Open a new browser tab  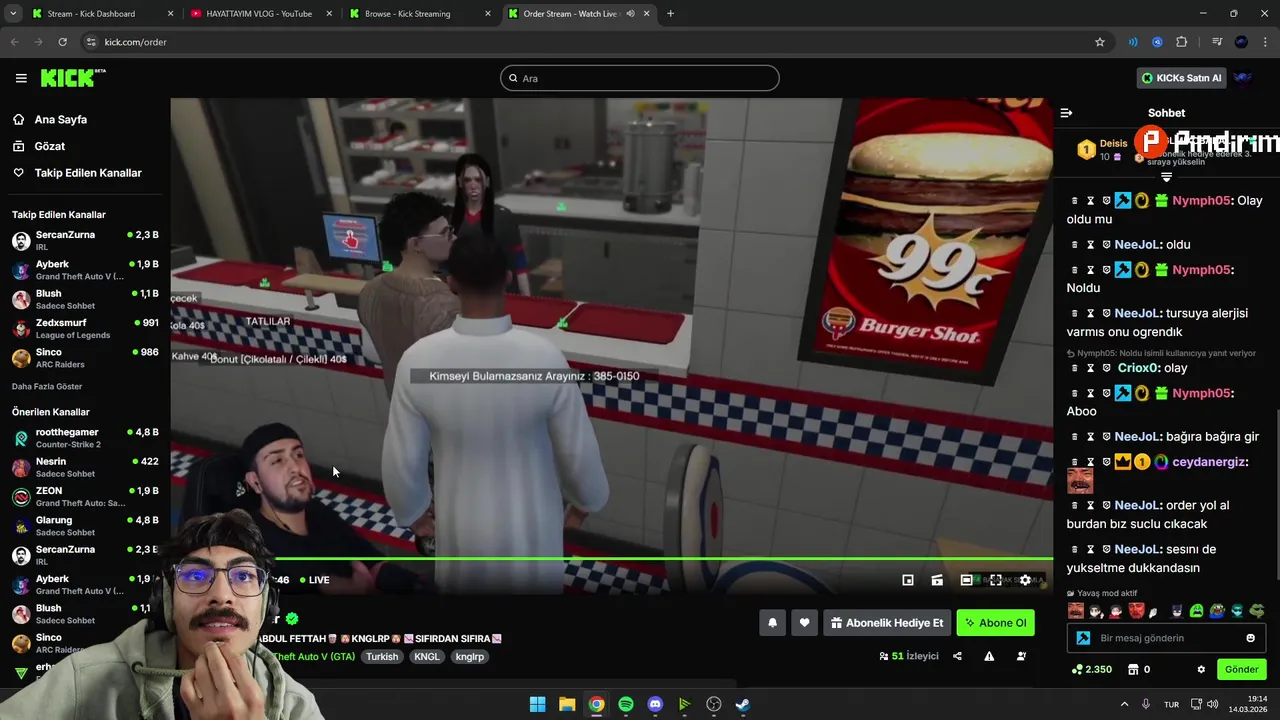click(670, 14)
